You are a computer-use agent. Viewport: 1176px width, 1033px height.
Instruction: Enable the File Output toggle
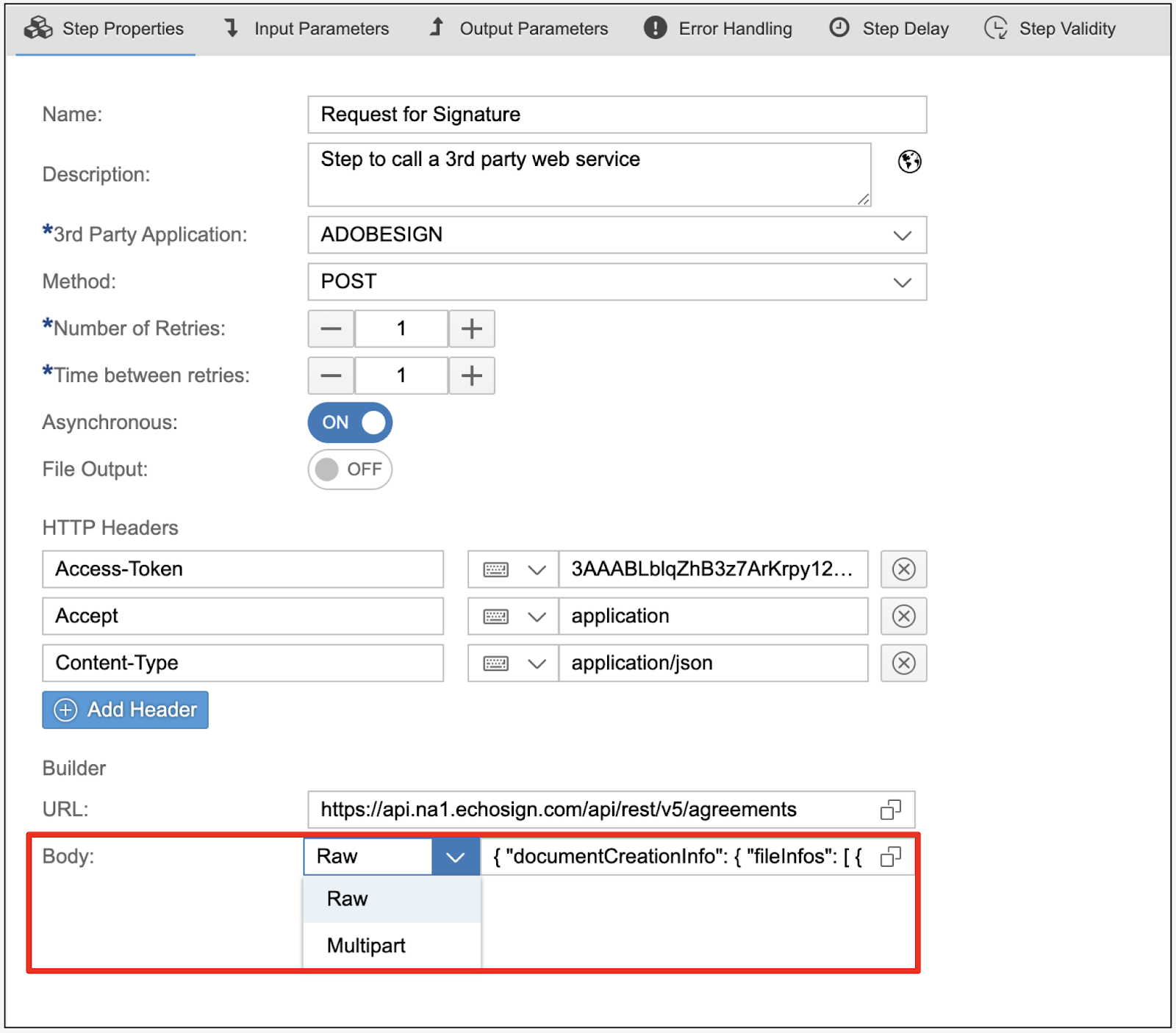point(351,469)
